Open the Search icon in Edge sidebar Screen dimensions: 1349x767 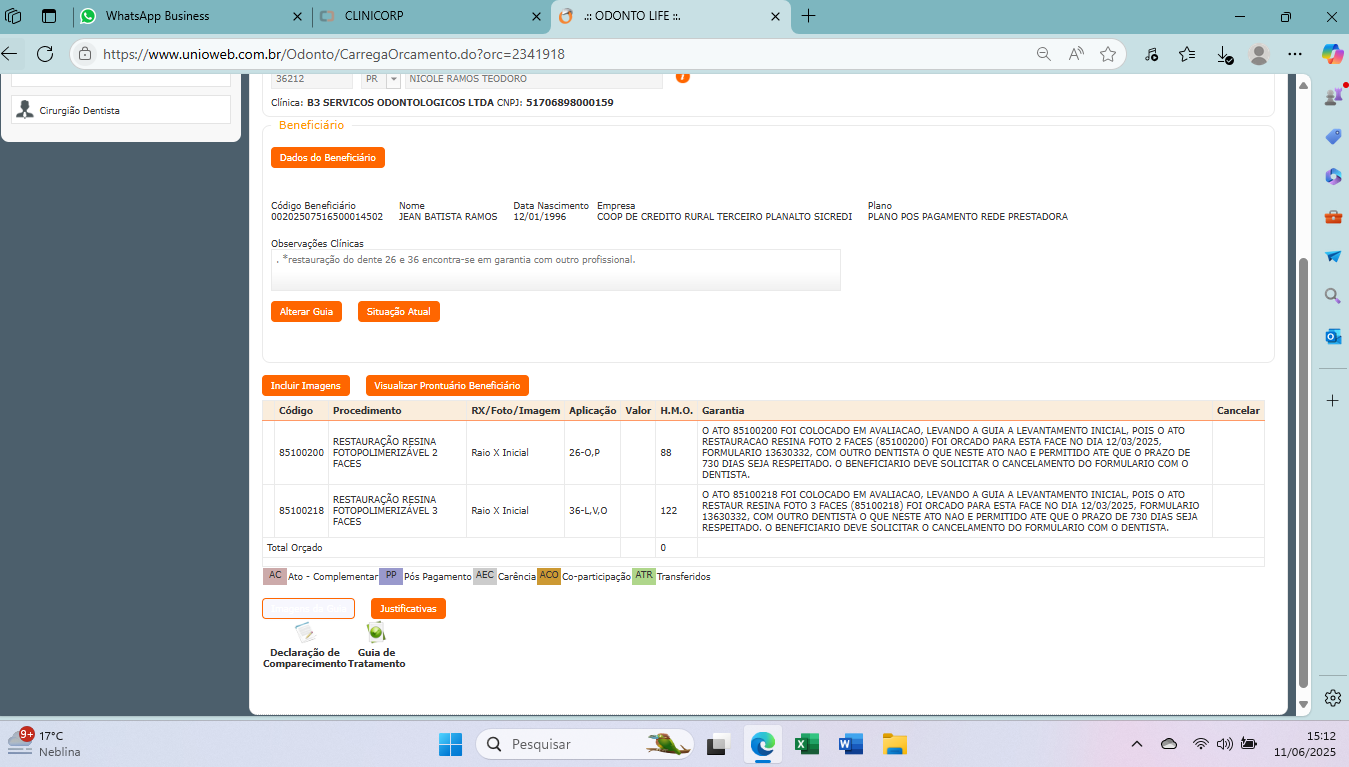click(x=1332, y=296)
